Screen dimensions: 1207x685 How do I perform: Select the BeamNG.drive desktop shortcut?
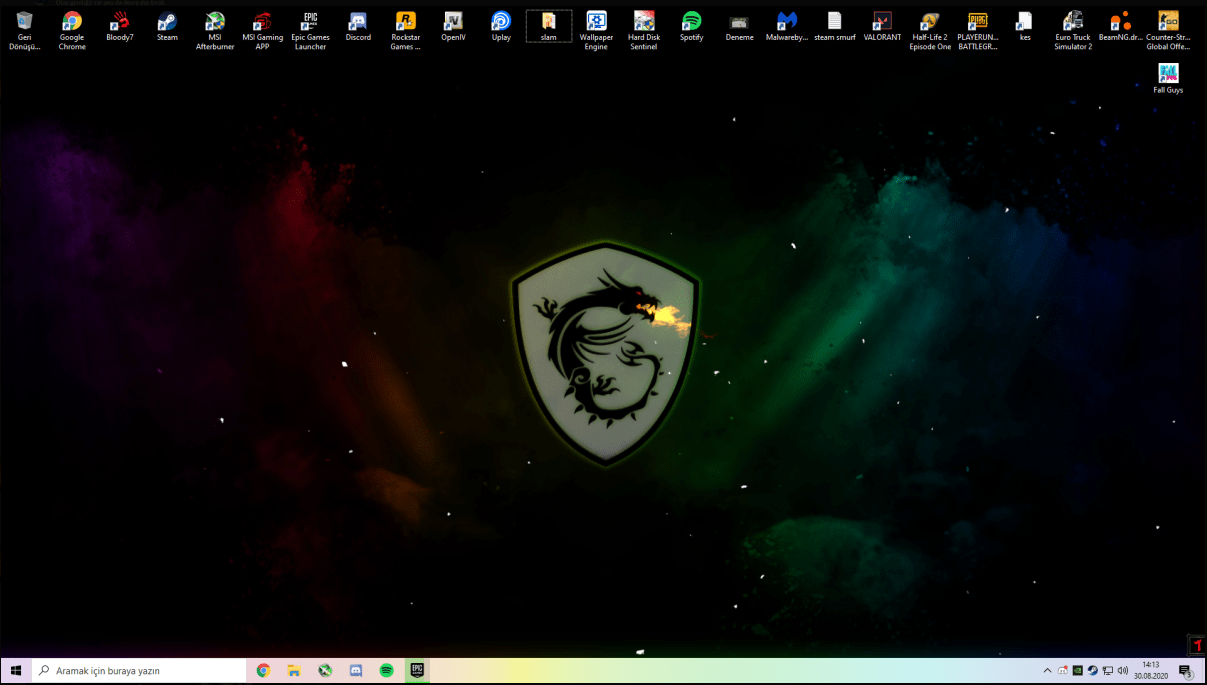(1121, 27)
